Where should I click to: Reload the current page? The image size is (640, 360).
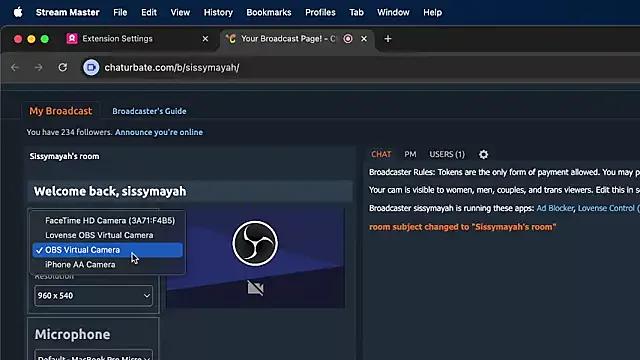coord(62,67)
